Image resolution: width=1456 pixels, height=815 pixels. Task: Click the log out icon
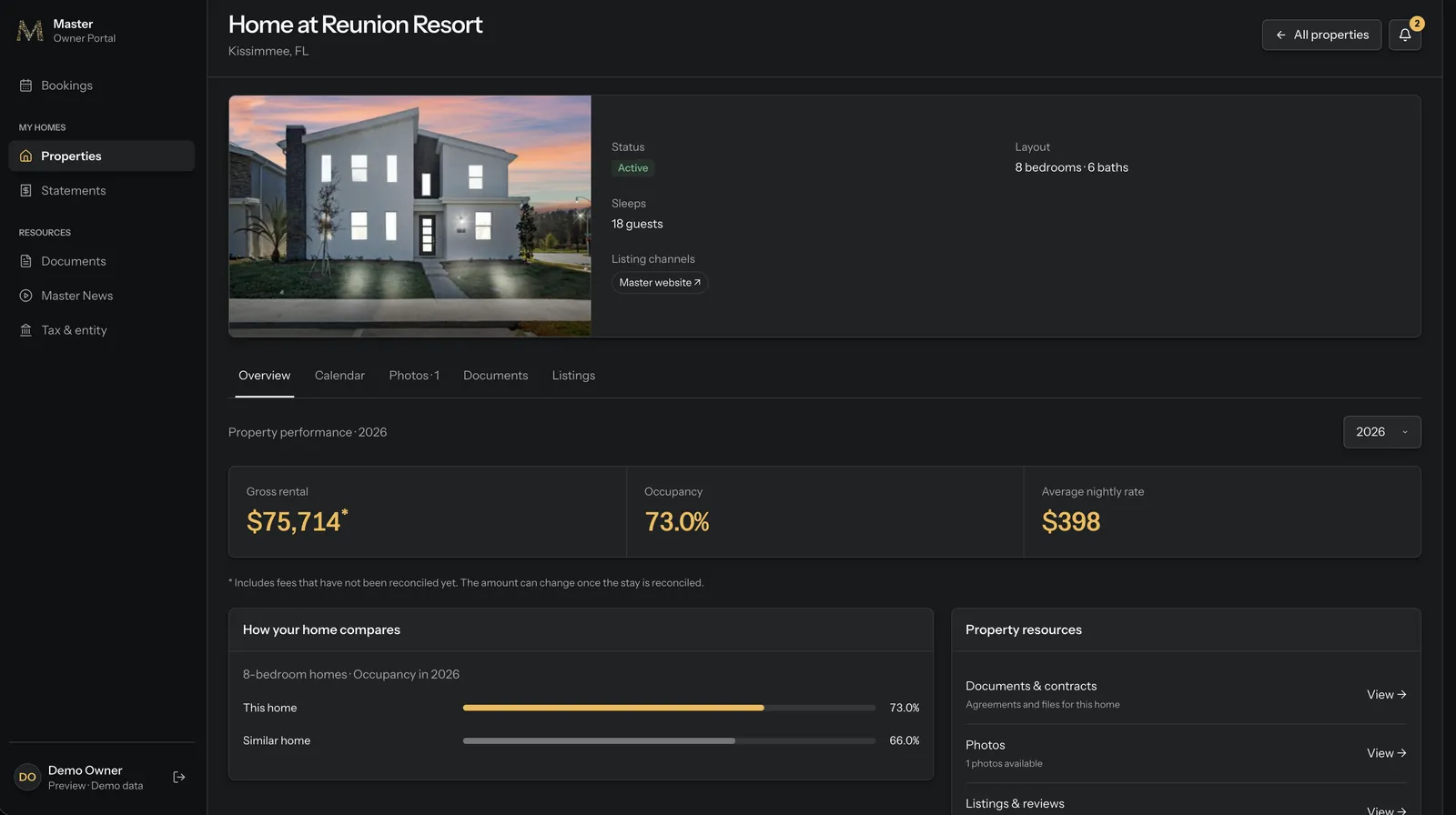[x=179, y=778]
